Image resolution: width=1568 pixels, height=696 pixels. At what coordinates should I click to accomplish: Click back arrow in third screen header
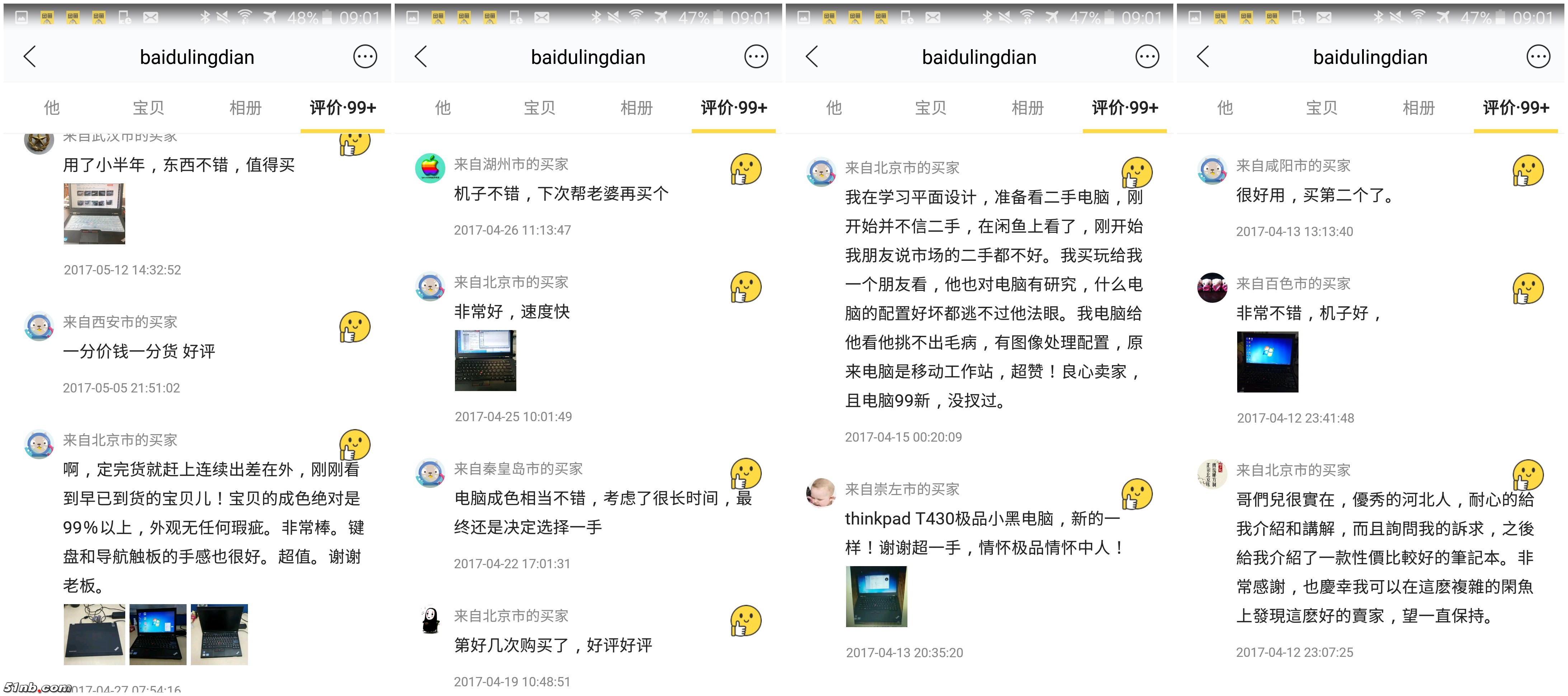coord(812,57)
